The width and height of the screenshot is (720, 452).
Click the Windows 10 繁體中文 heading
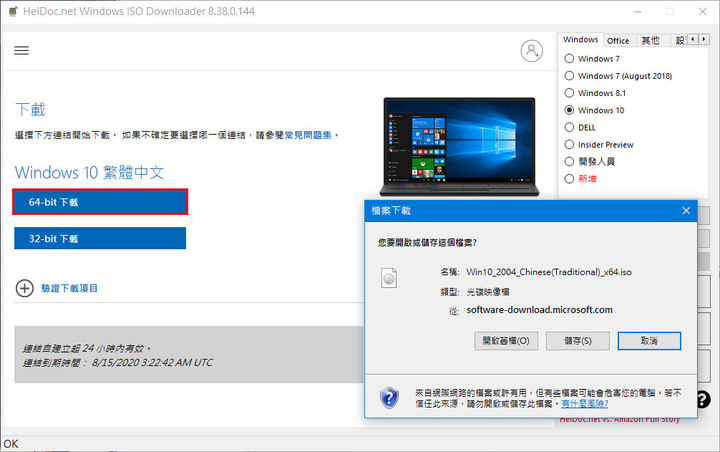(90, 173)
